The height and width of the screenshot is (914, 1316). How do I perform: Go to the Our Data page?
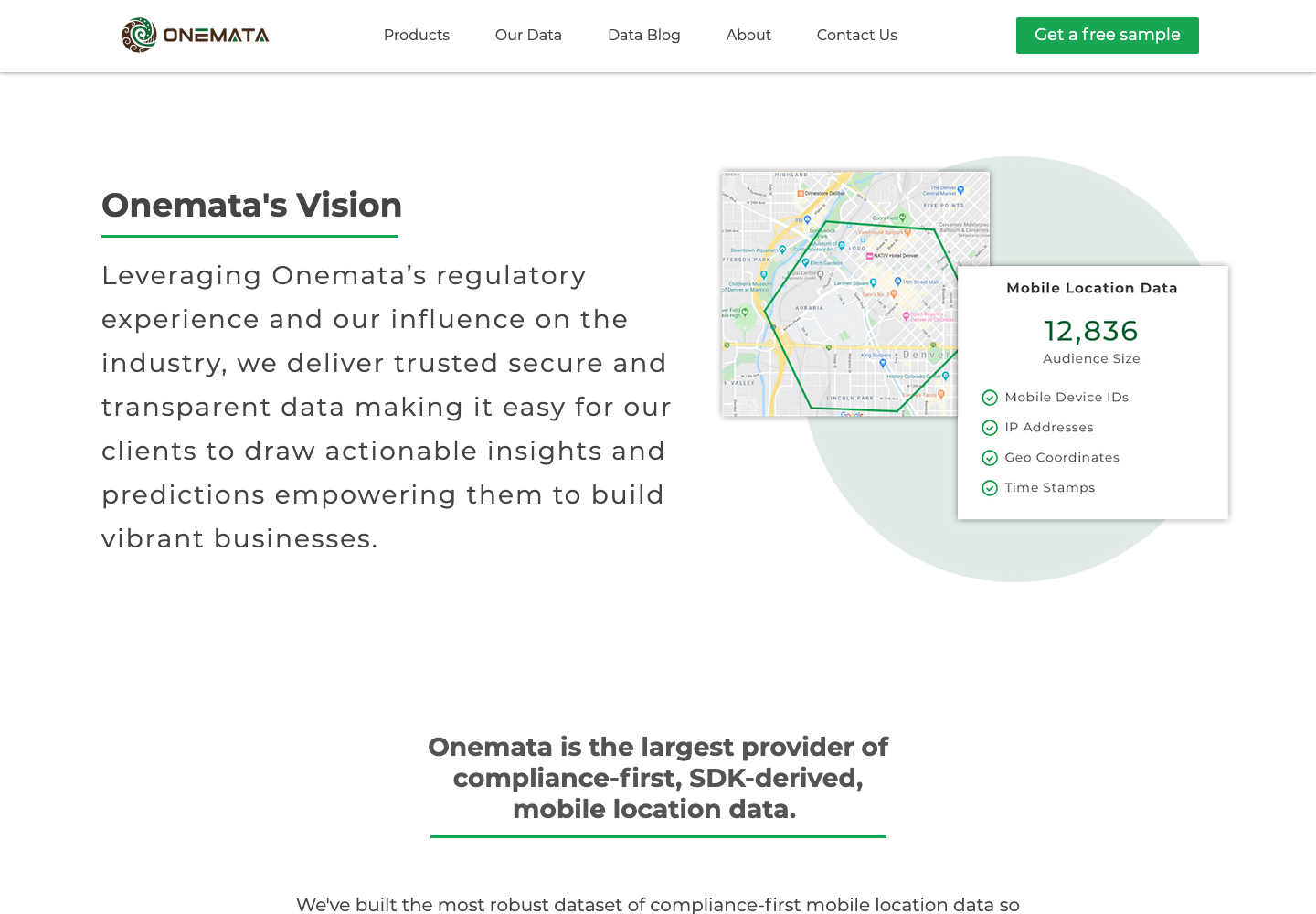pyautogui.click(x=528, y=35)
